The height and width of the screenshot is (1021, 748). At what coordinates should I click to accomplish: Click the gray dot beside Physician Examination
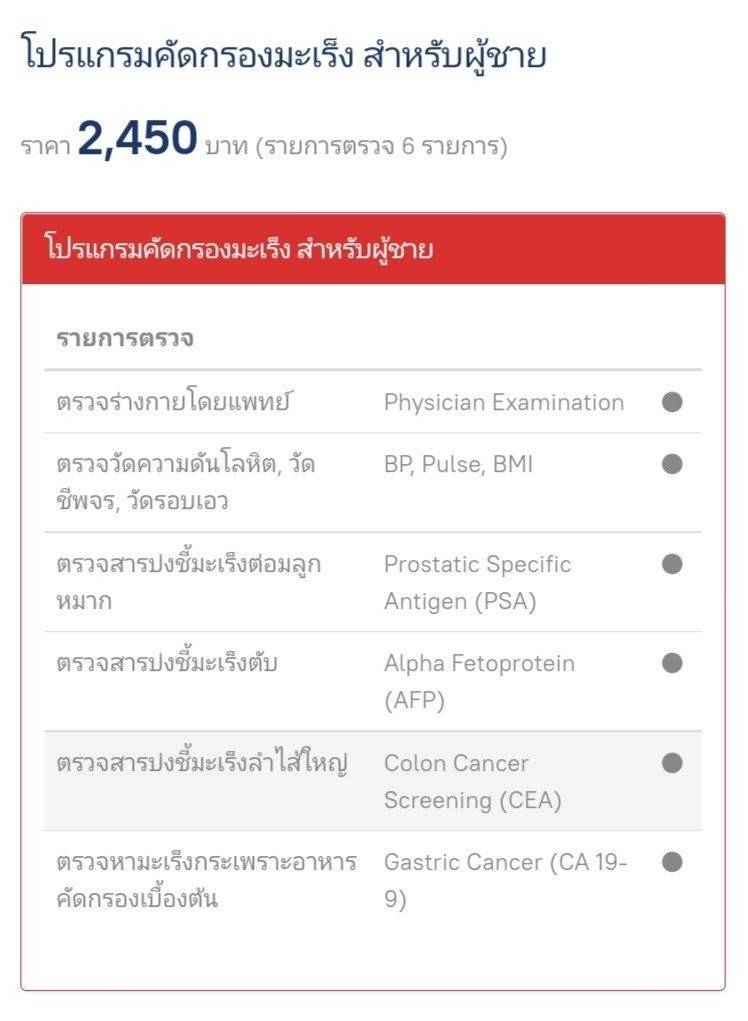click(672, 402)
